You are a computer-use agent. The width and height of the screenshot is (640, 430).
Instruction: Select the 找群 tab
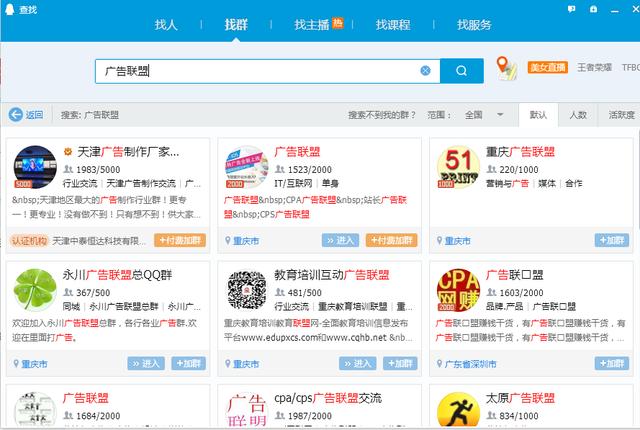tap(236, 25)
